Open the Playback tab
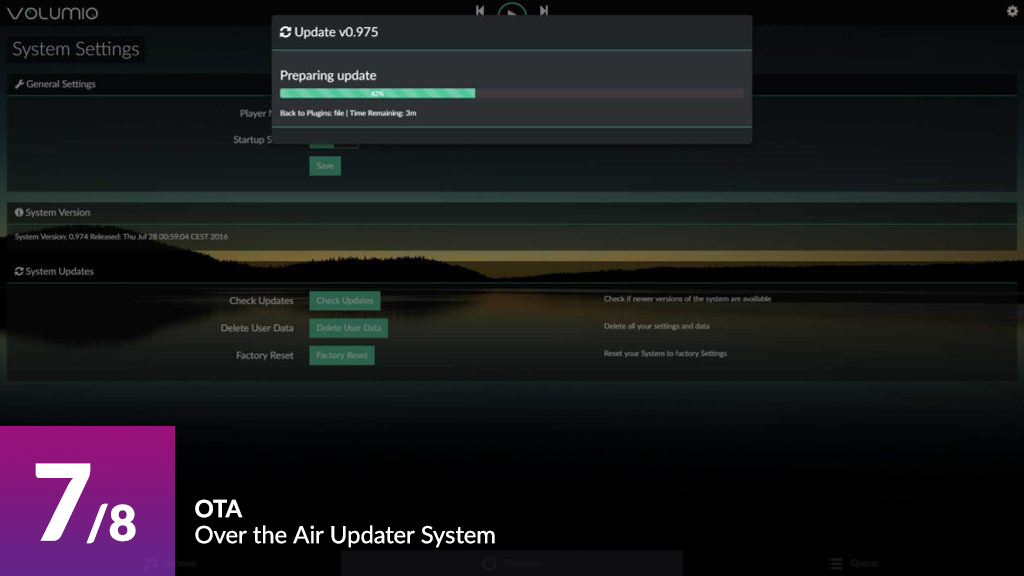This screenshot has height=576, width=1024. point(511,563)
